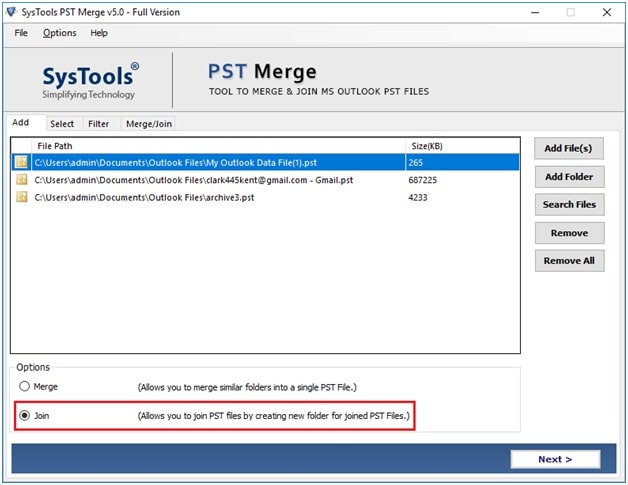
Task: Click the Join option description text
Action: tap(274, 416)
